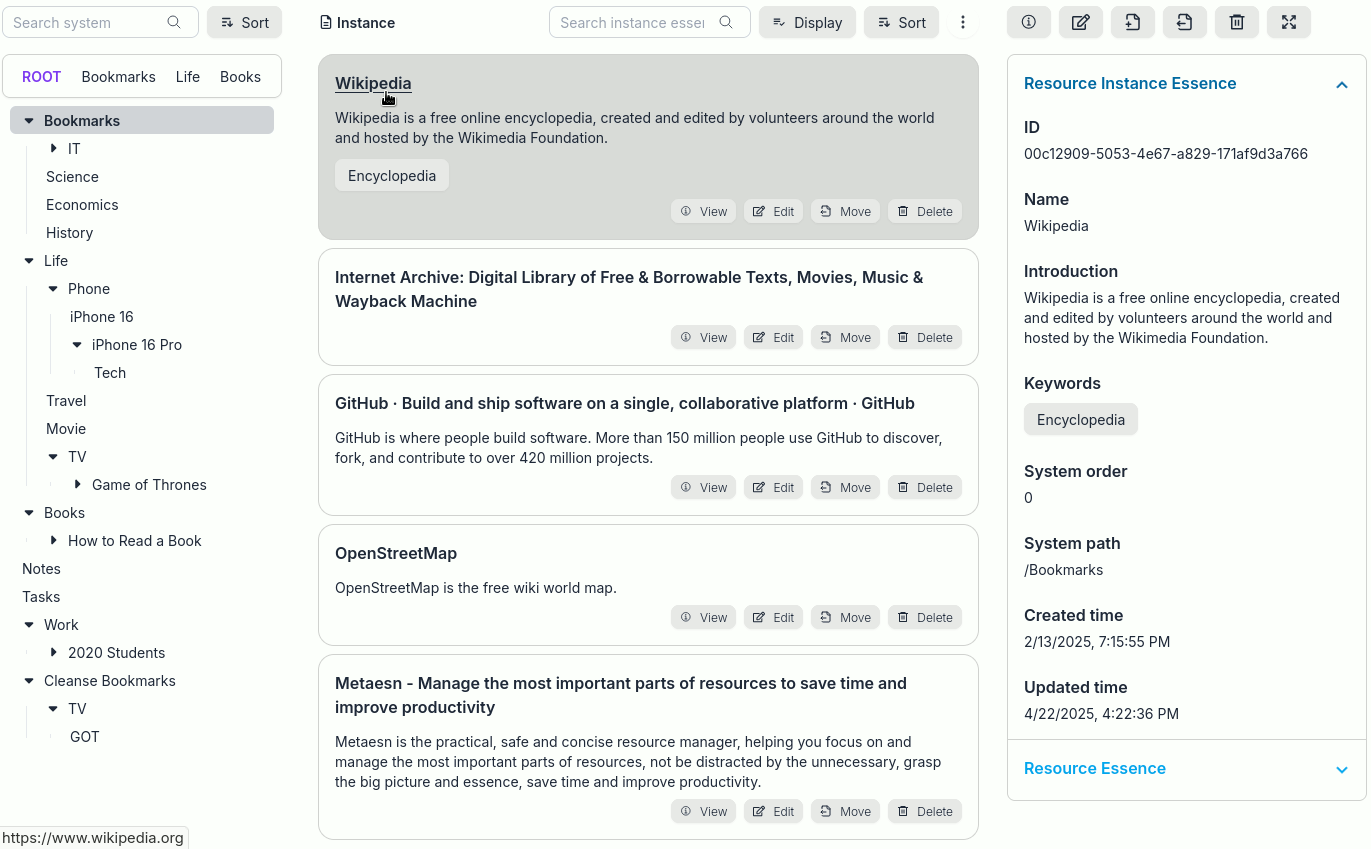Click the move-file arrow icon in the top-right toolbar
Viewport: 1371px width, 849px height.
click(1184, 22)
